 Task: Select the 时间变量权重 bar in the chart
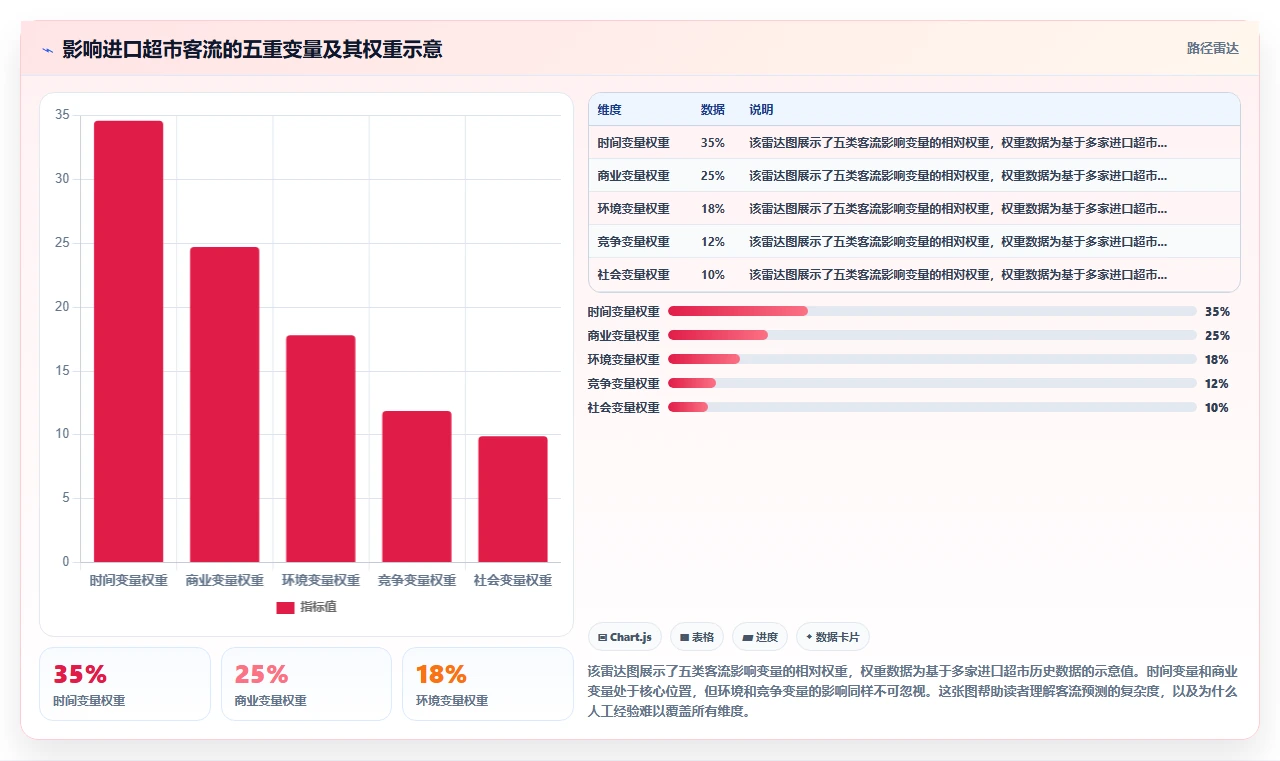(128, 341)
